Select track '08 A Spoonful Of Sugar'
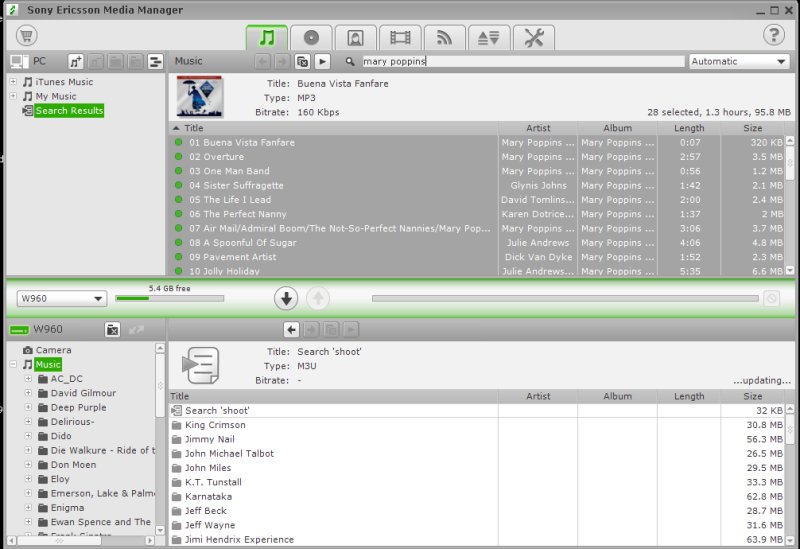 point(477,243)
